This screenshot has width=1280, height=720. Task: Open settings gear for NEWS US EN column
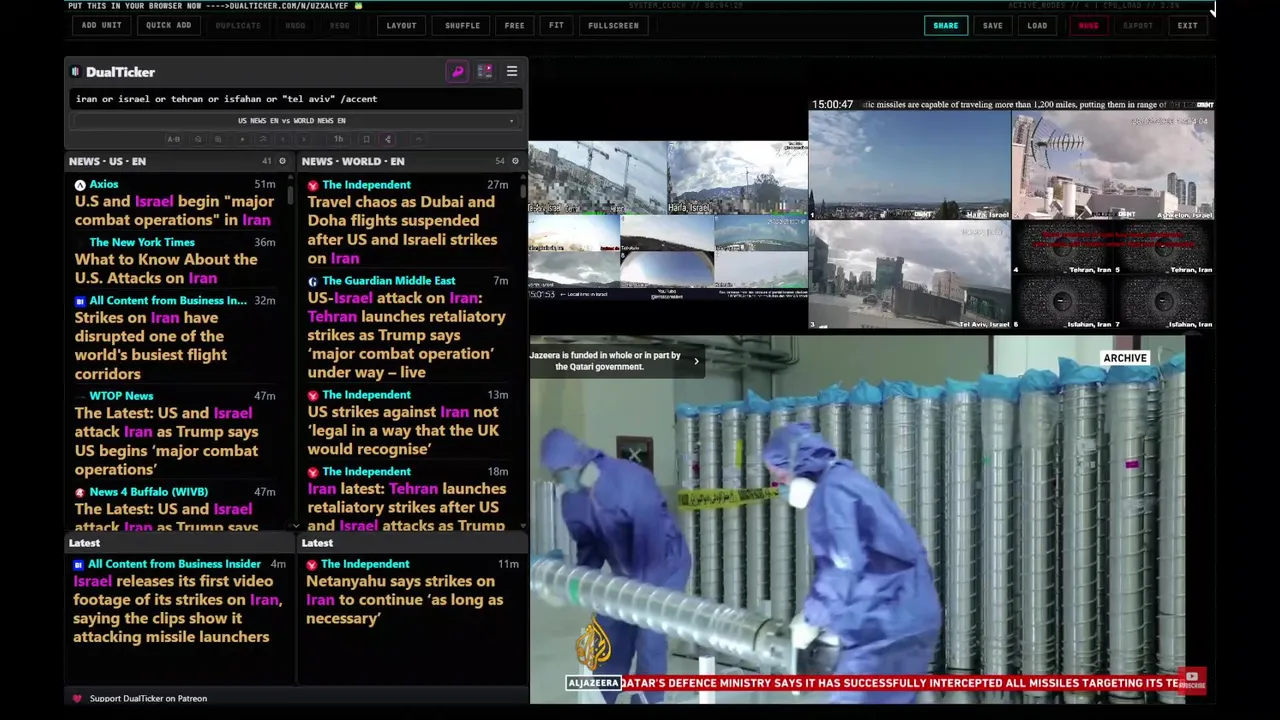click(x=282, y=161)
